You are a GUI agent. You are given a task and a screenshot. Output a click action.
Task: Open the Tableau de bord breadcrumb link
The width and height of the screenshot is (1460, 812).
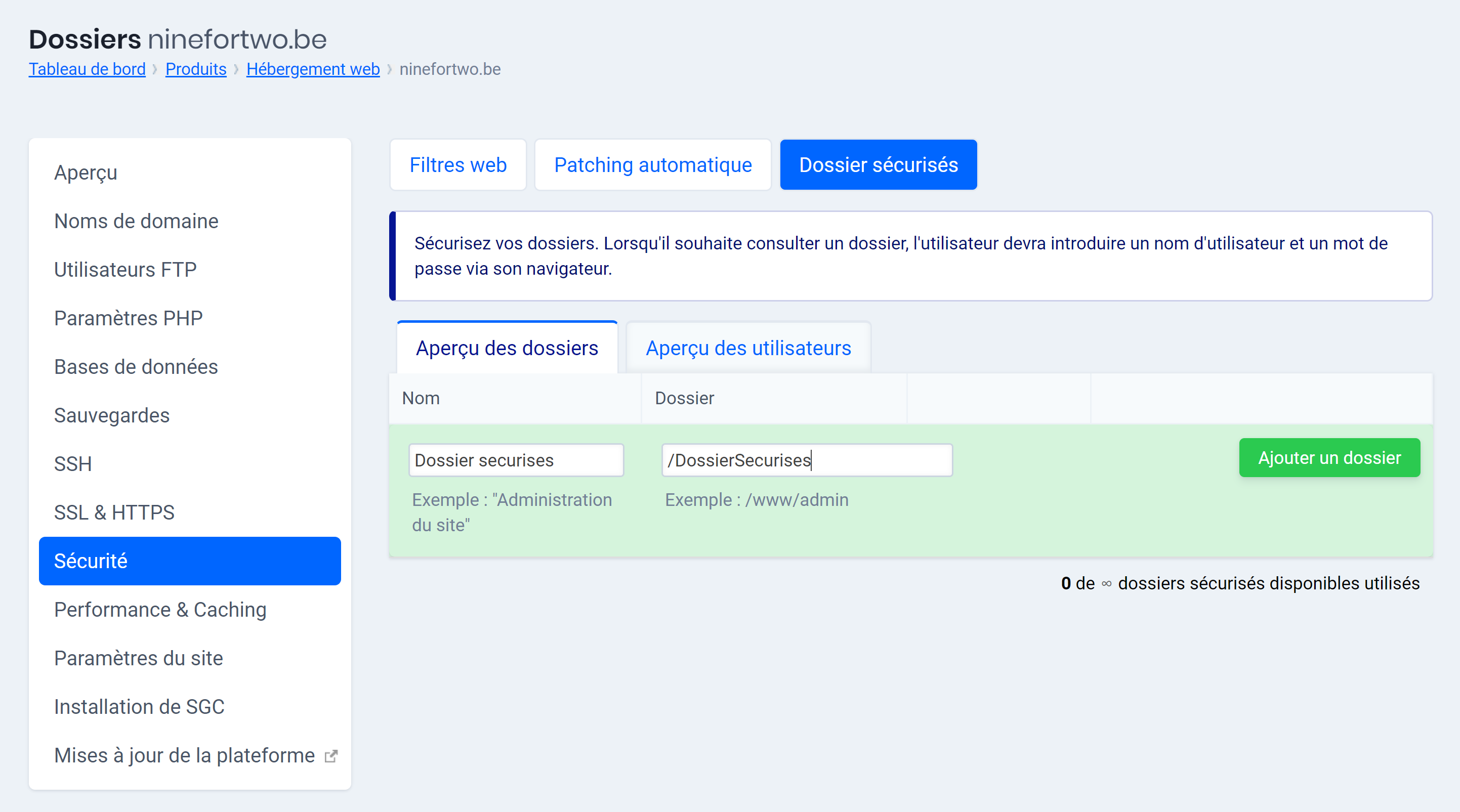87,69
